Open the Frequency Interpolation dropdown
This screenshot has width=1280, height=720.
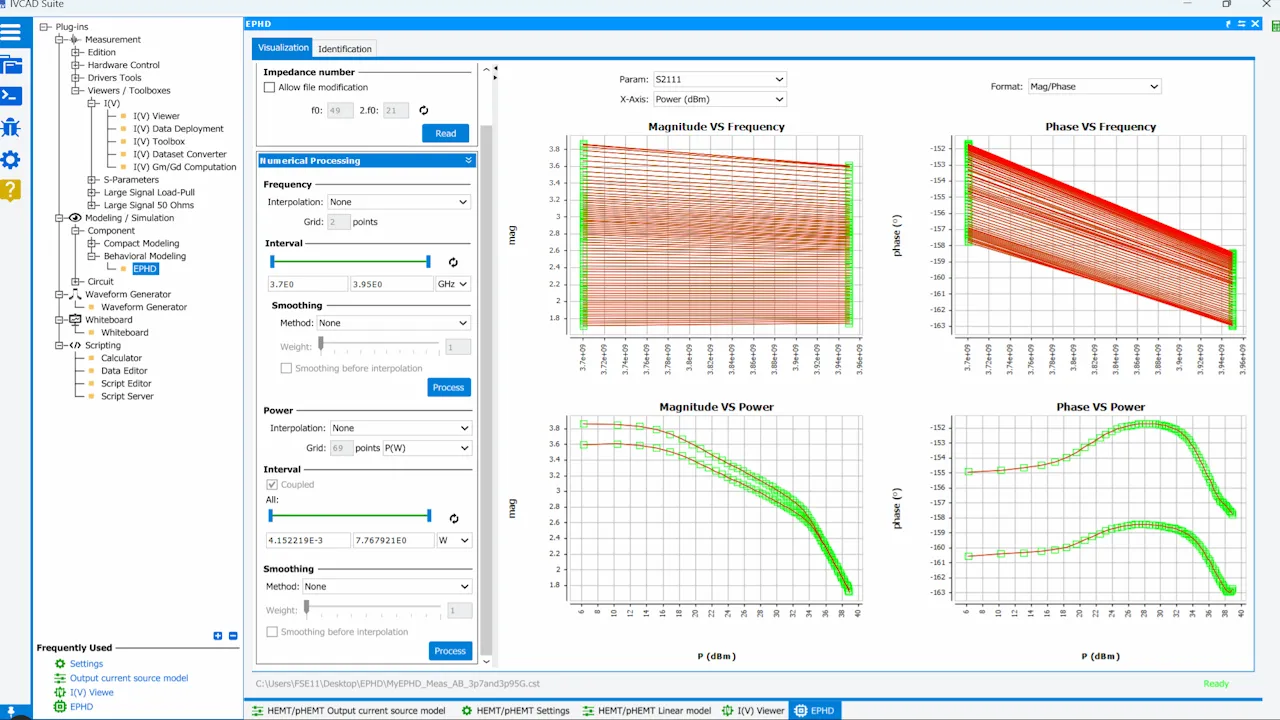398,201
